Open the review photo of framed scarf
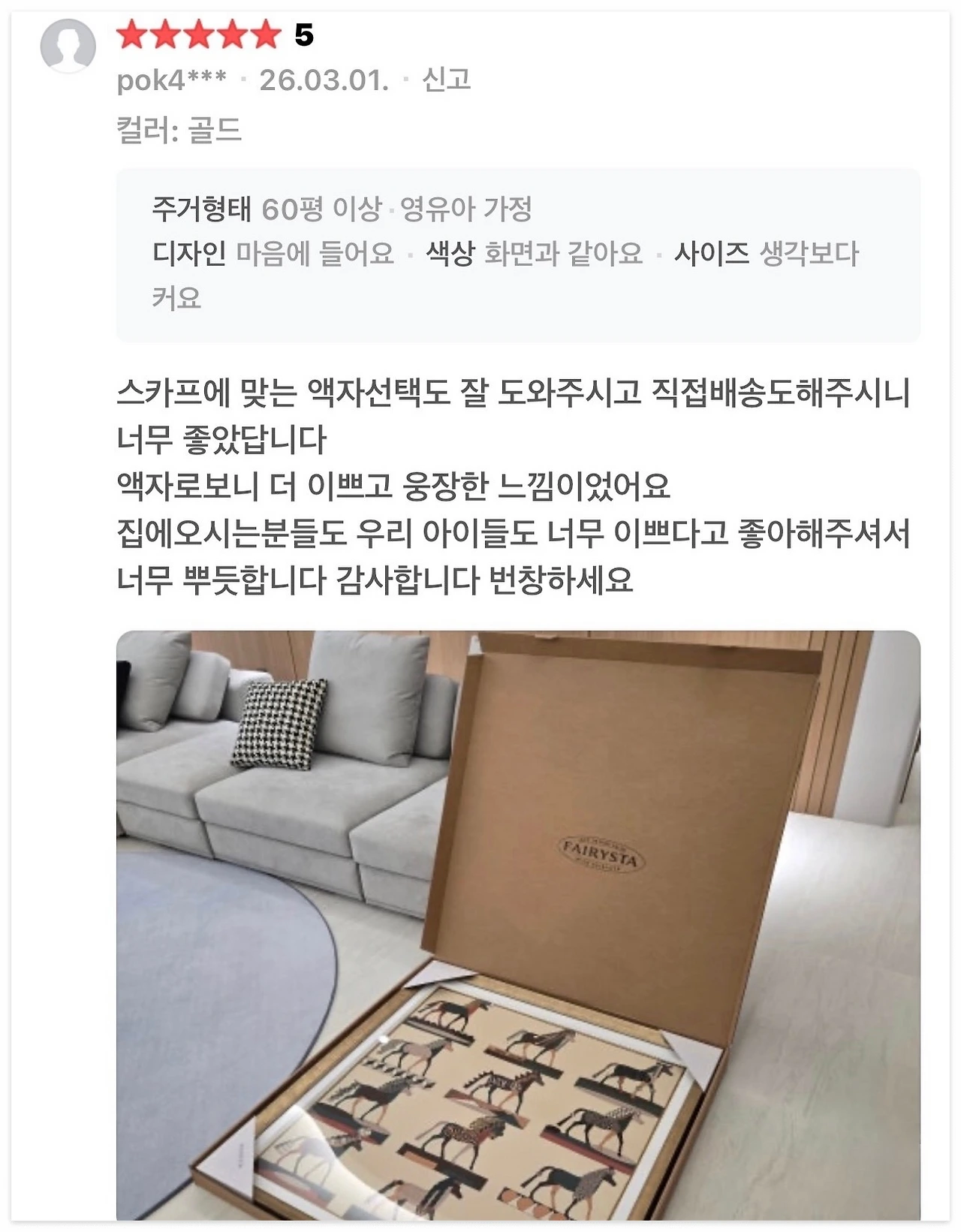 518,926
